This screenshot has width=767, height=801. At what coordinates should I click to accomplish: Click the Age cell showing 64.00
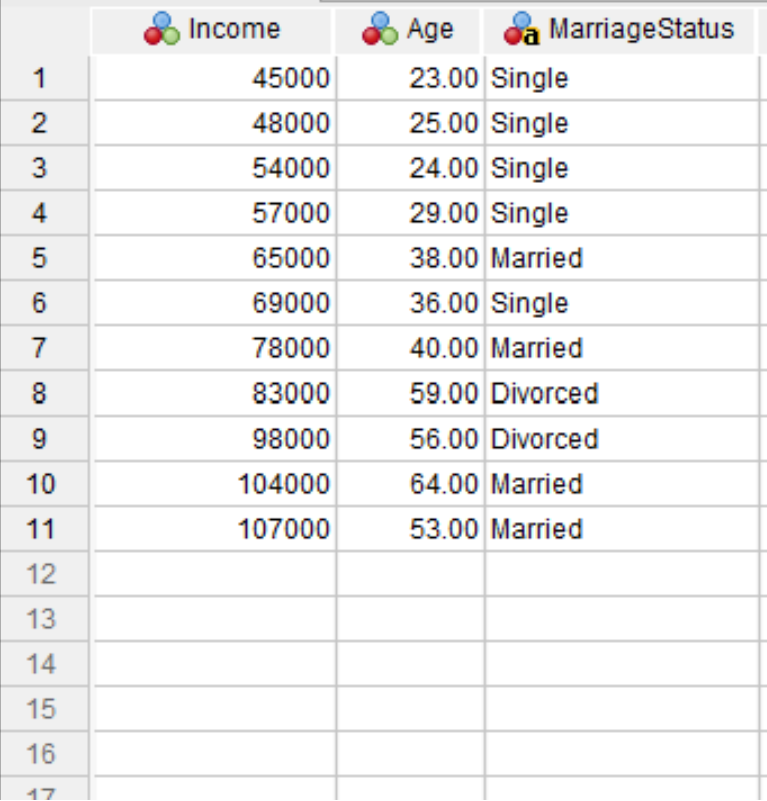tap(411, 484)
